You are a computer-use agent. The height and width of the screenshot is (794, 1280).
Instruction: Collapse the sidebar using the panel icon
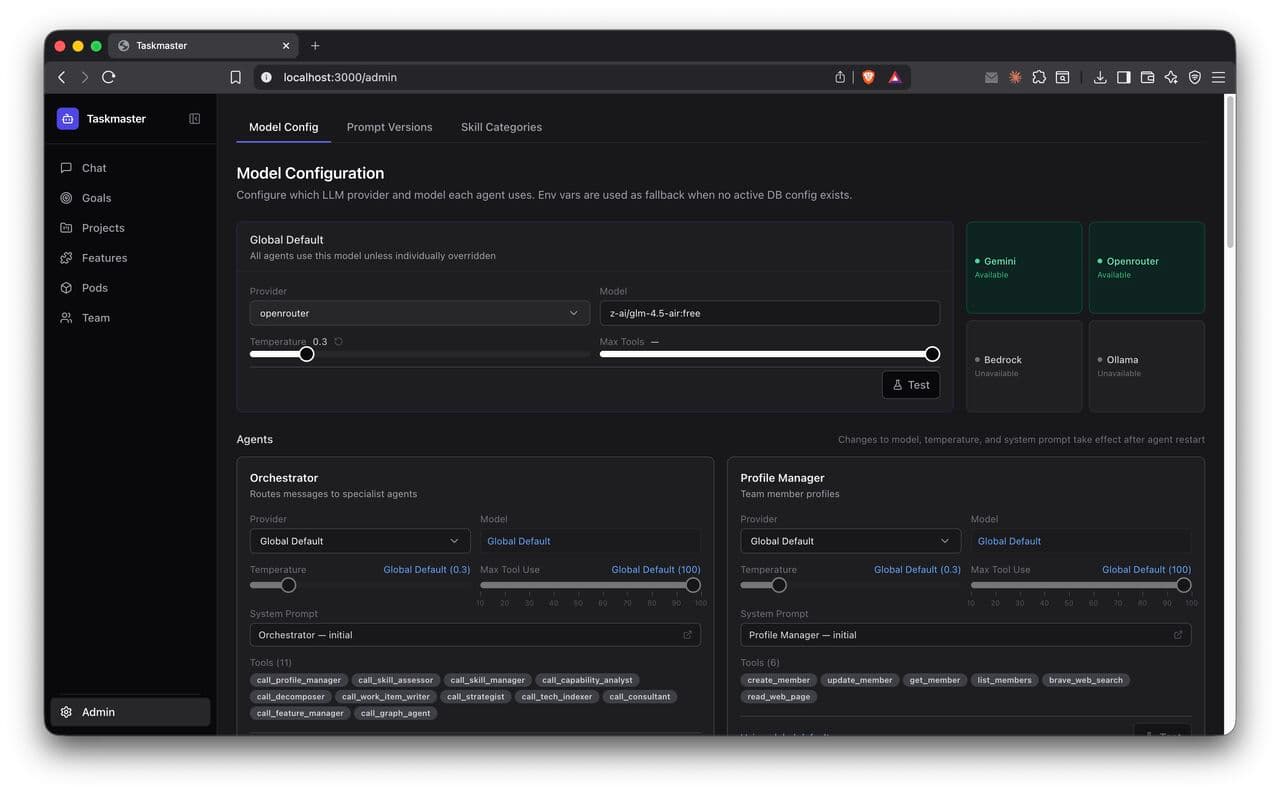[194, 117]
